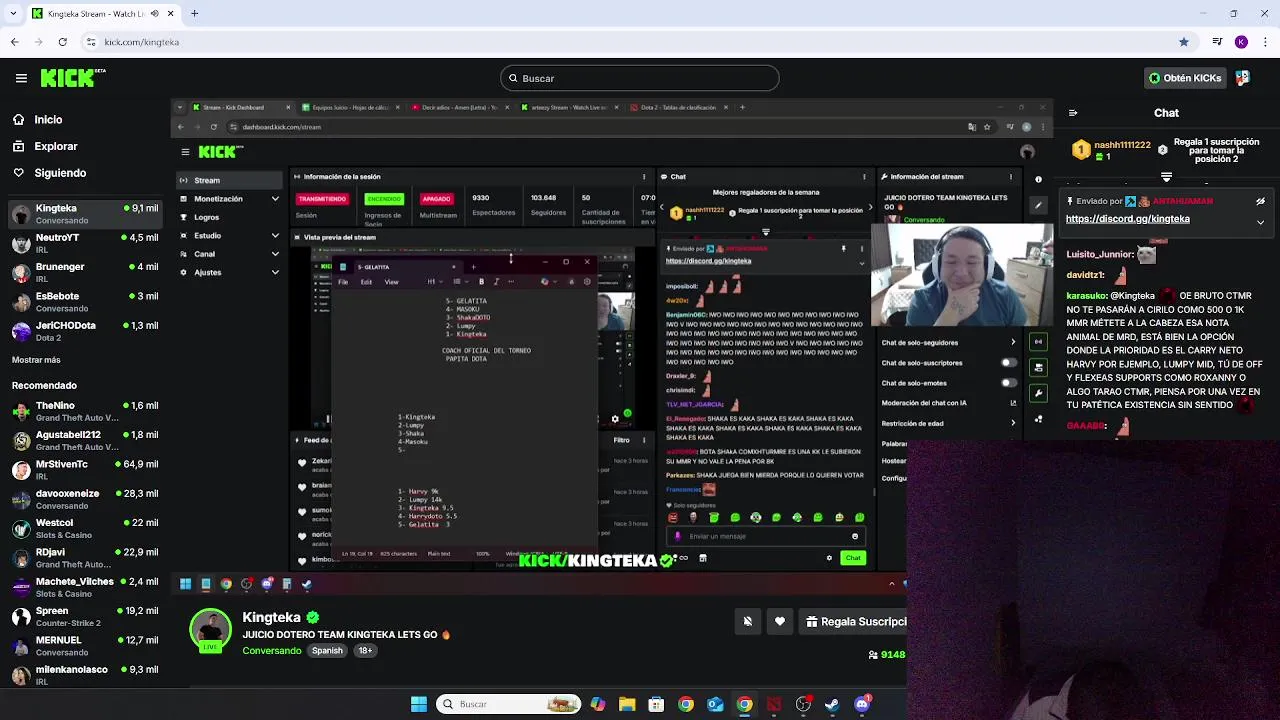Open recommended channel Westcol
This screenshot has width=1280, height=720.
click(84, 528)
